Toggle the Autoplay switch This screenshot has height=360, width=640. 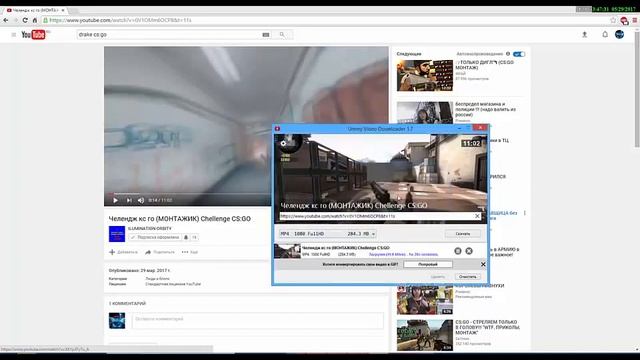pos(519,54)
